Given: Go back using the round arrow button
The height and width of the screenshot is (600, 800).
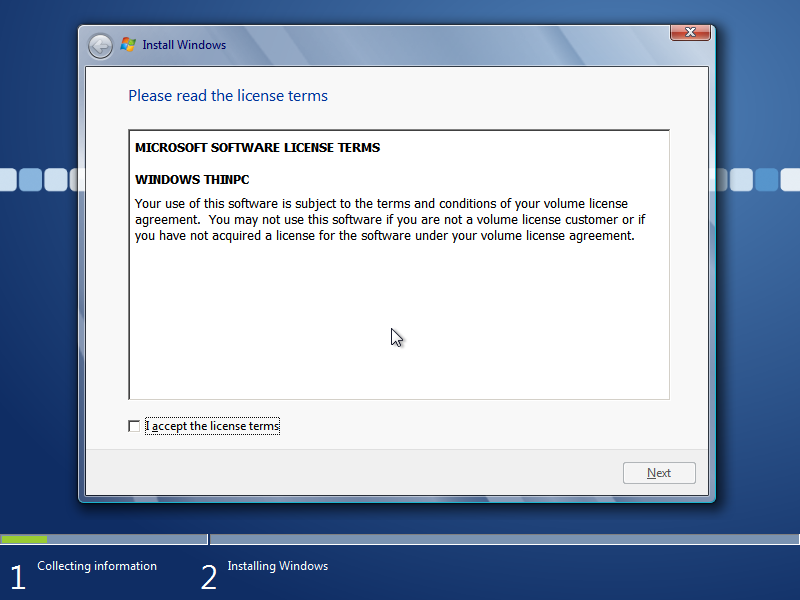Looking at the screenshot, I should (100, 46).
